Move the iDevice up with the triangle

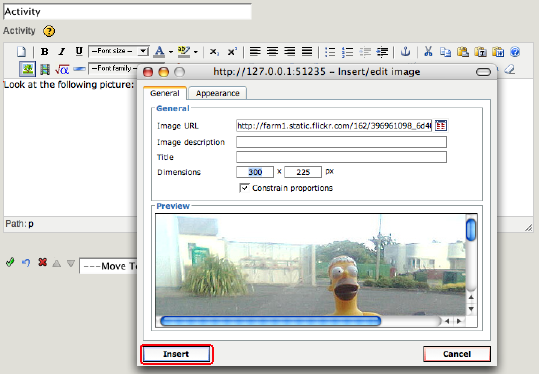[57, 264]
